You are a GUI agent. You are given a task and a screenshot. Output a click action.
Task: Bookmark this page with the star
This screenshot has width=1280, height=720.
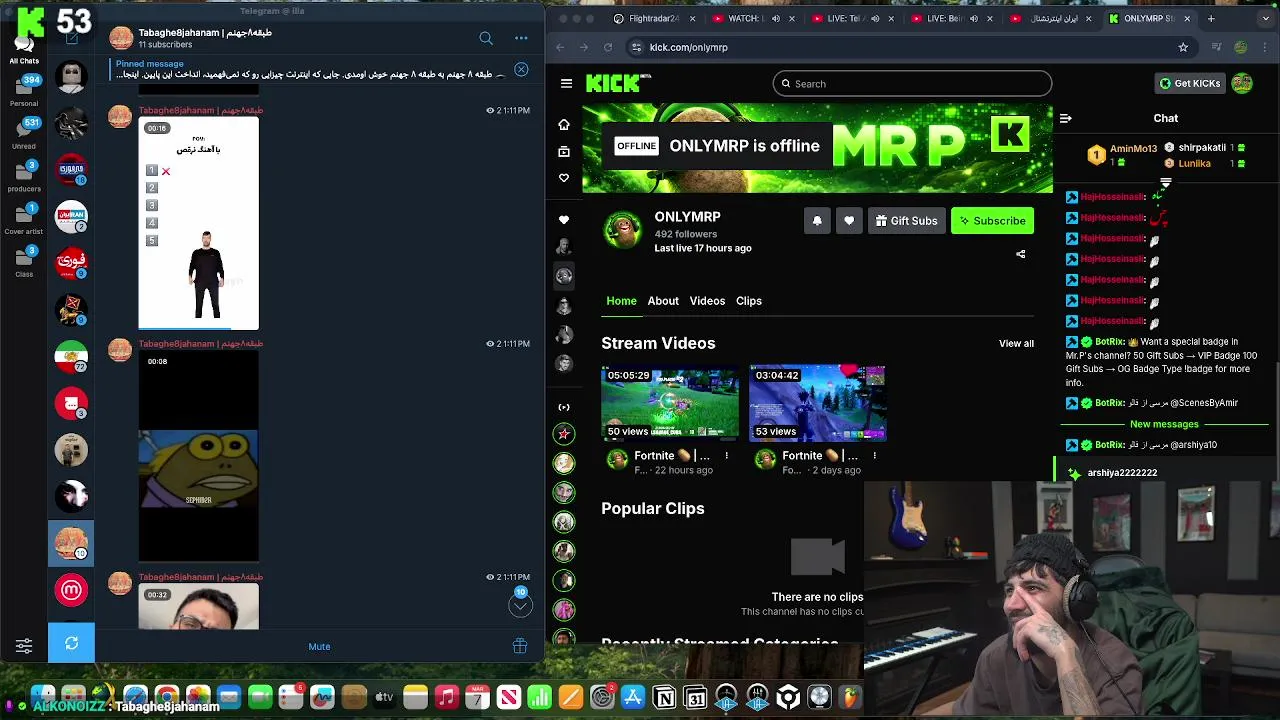[x=1183, y=47]
